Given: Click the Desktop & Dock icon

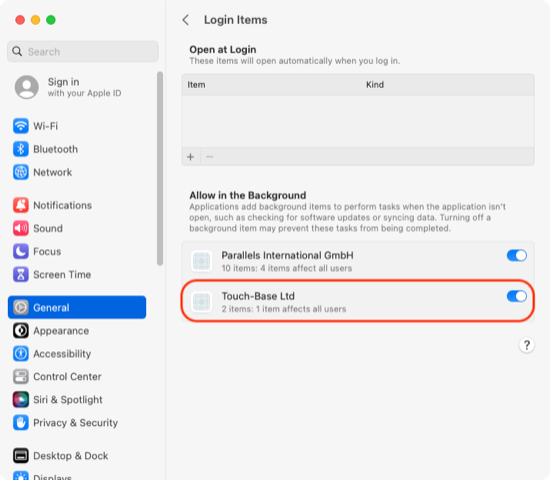Looking at the screenshot, I should click(21, 456).
